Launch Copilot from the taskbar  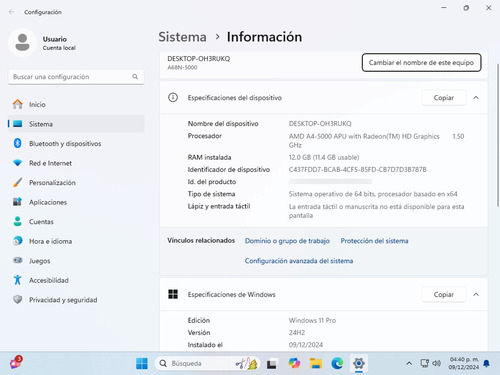pyautogui.click(x=294, y=363)
